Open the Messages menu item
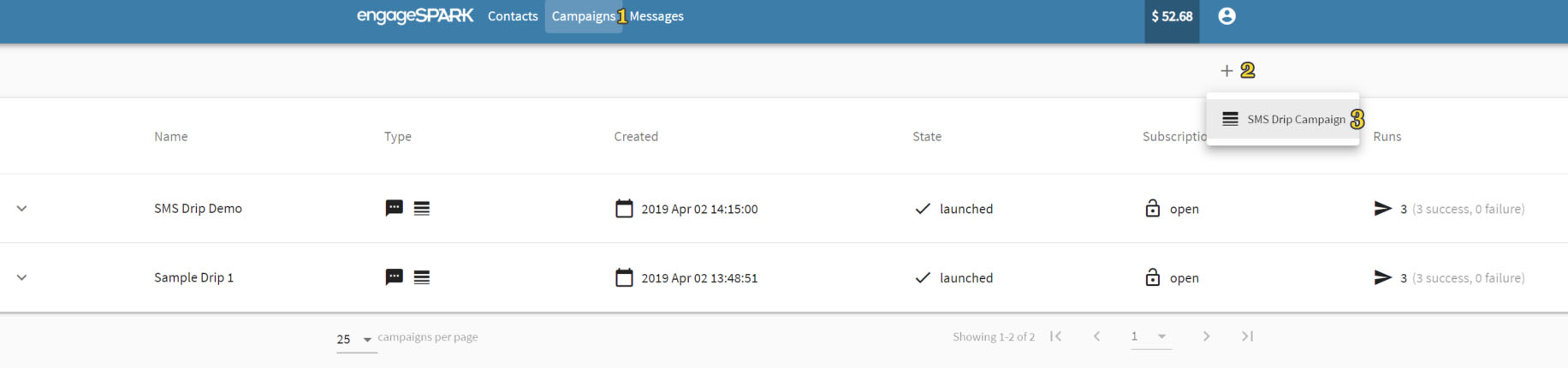The height and width of the screenshot is (368, 1568). pyautogui.click(x=656, y=16)
